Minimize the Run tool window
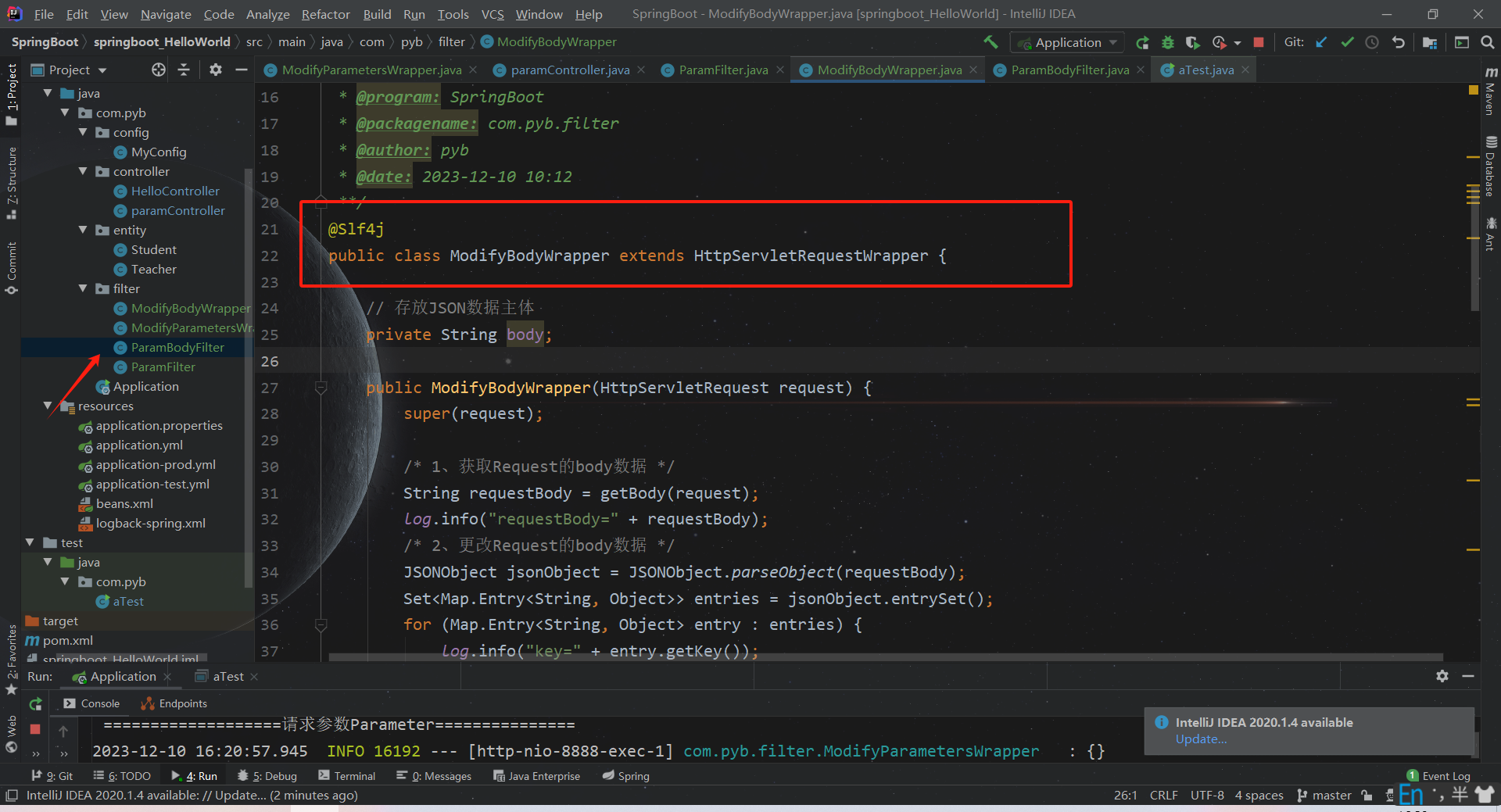 pos(1468,676)
